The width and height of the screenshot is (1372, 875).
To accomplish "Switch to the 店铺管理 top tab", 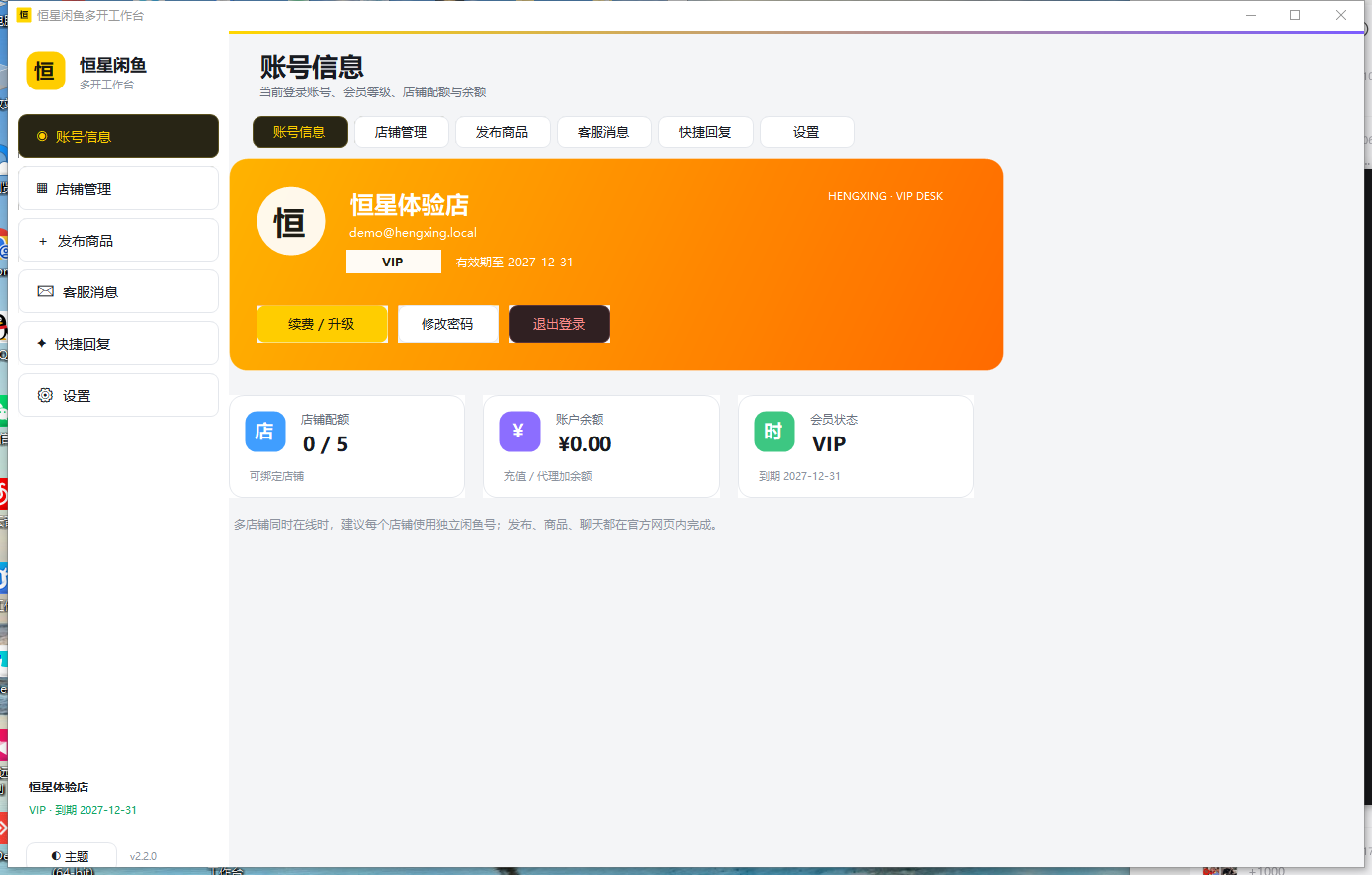I will [402, 132].
